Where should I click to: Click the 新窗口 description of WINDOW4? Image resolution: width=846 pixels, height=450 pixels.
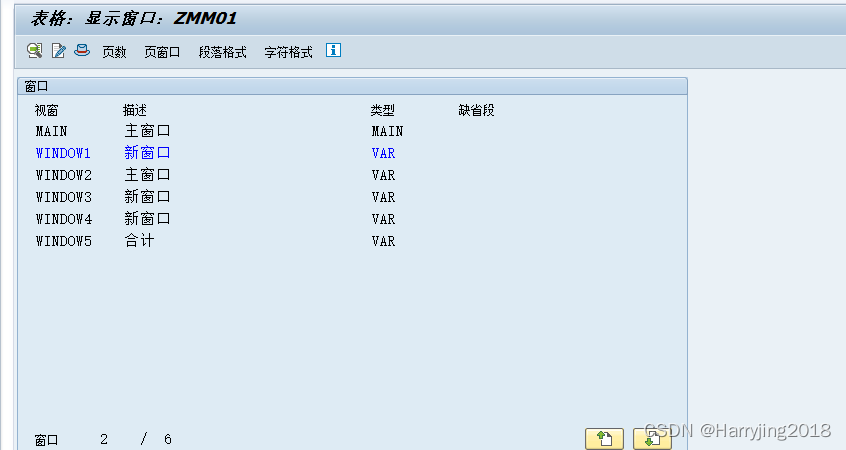pos(147,219)
